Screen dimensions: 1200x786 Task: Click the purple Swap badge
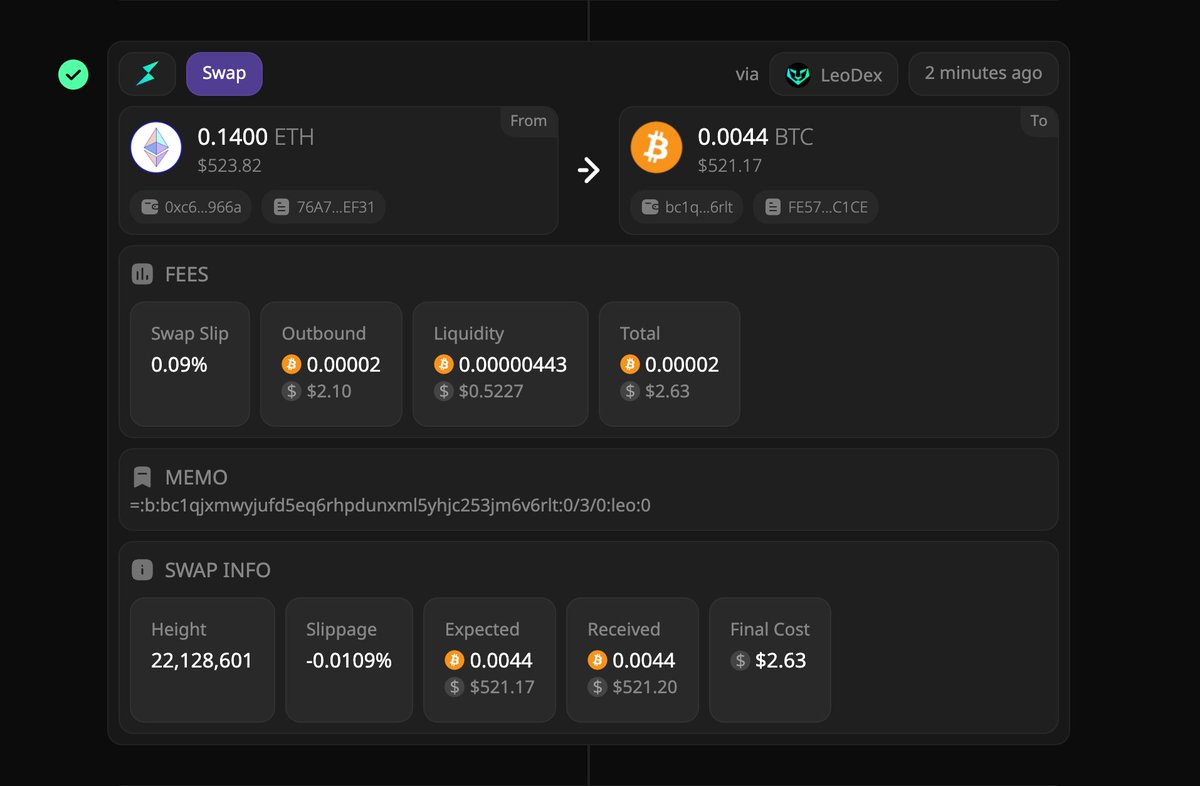224,73
